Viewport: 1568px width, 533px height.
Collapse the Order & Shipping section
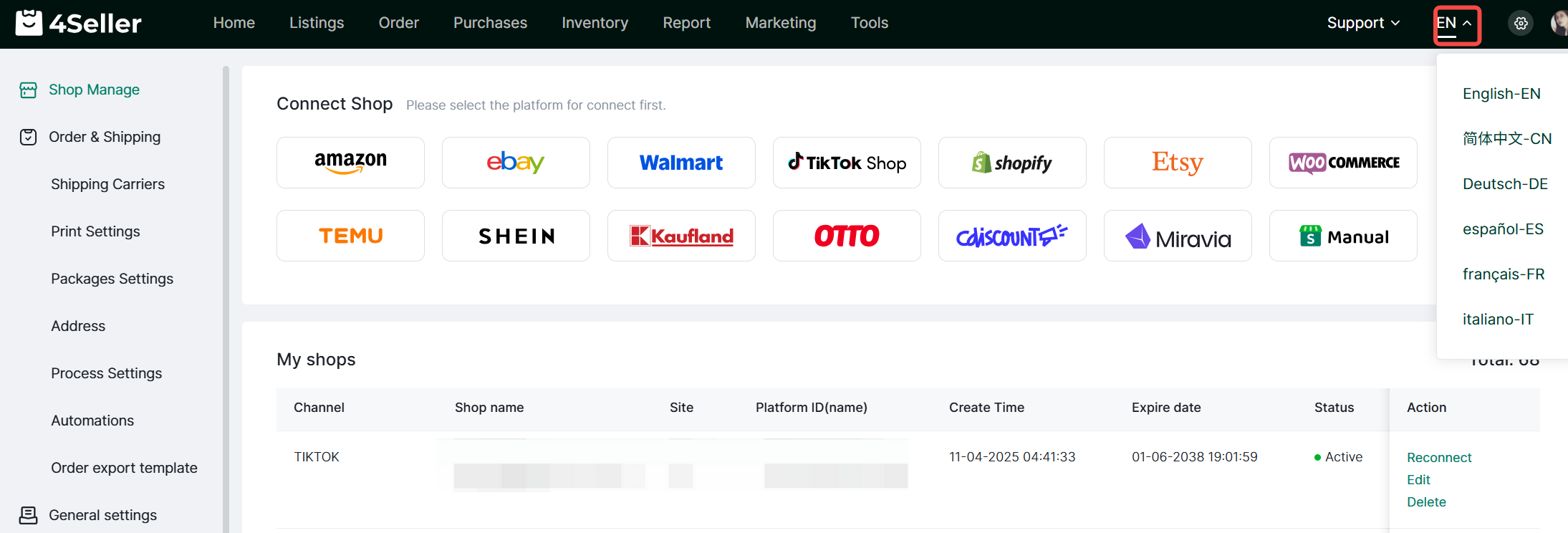105,137
